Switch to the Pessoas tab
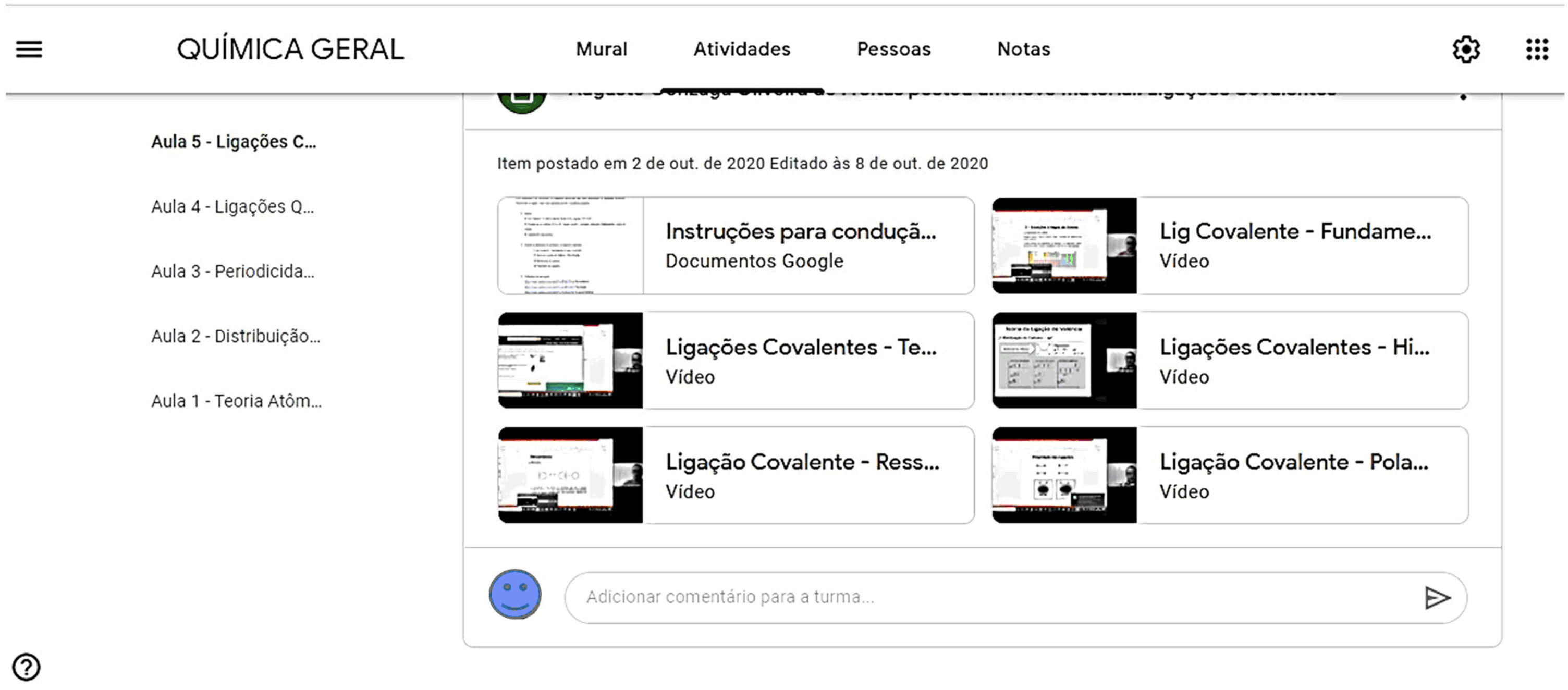This screenshot has height=690, width=1568. pyautogui.click(x=893, y=50)
